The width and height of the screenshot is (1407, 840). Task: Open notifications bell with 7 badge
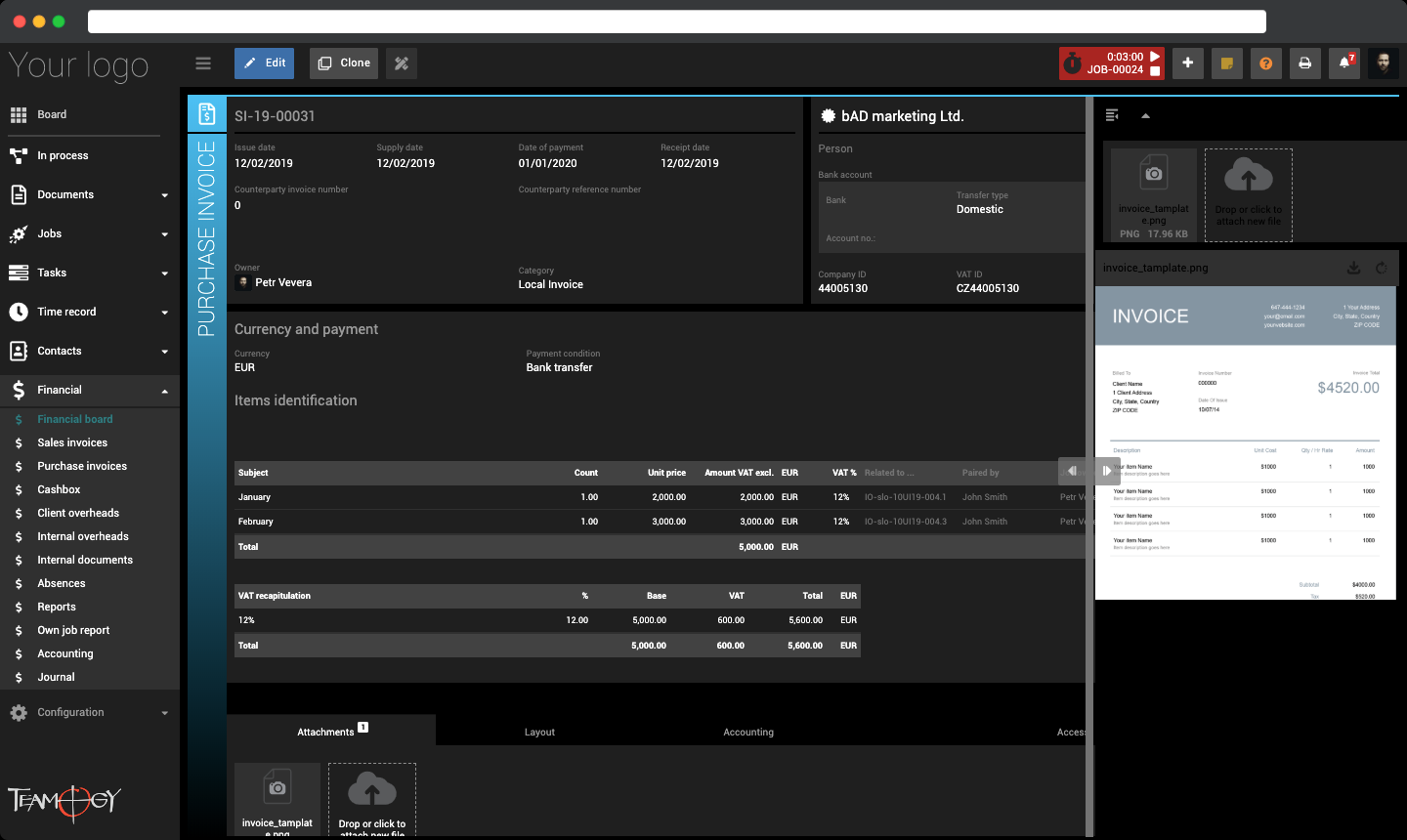pyautogui.click(x=1344, y=63)
